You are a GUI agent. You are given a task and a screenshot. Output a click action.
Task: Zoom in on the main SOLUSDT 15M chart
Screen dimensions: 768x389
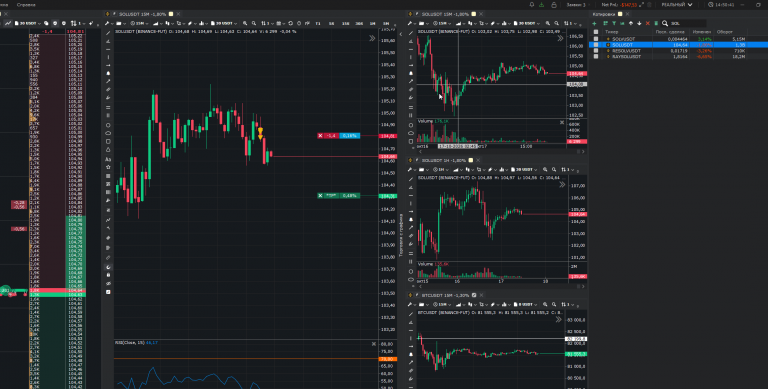(x=245, y=23)
